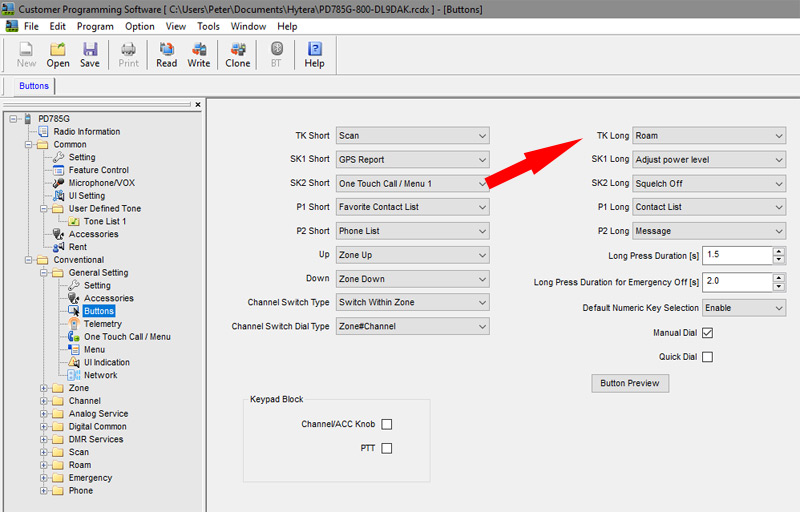Expand the Zone folder
Image resolution: width=800 pixels, height=512 pixels.
pos(44,388)
